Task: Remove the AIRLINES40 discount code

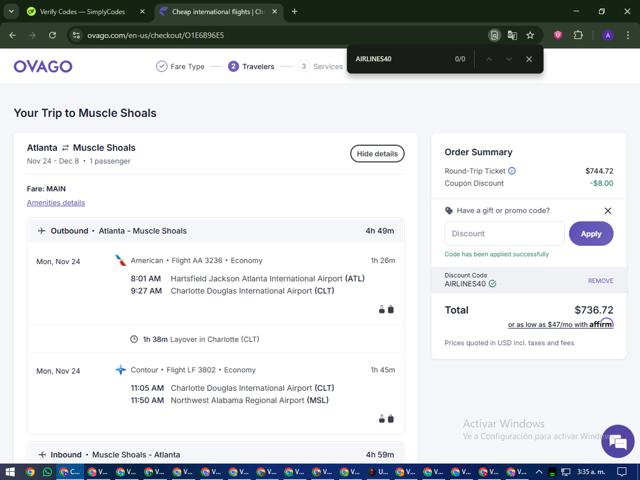Action: tap(600, 281)
